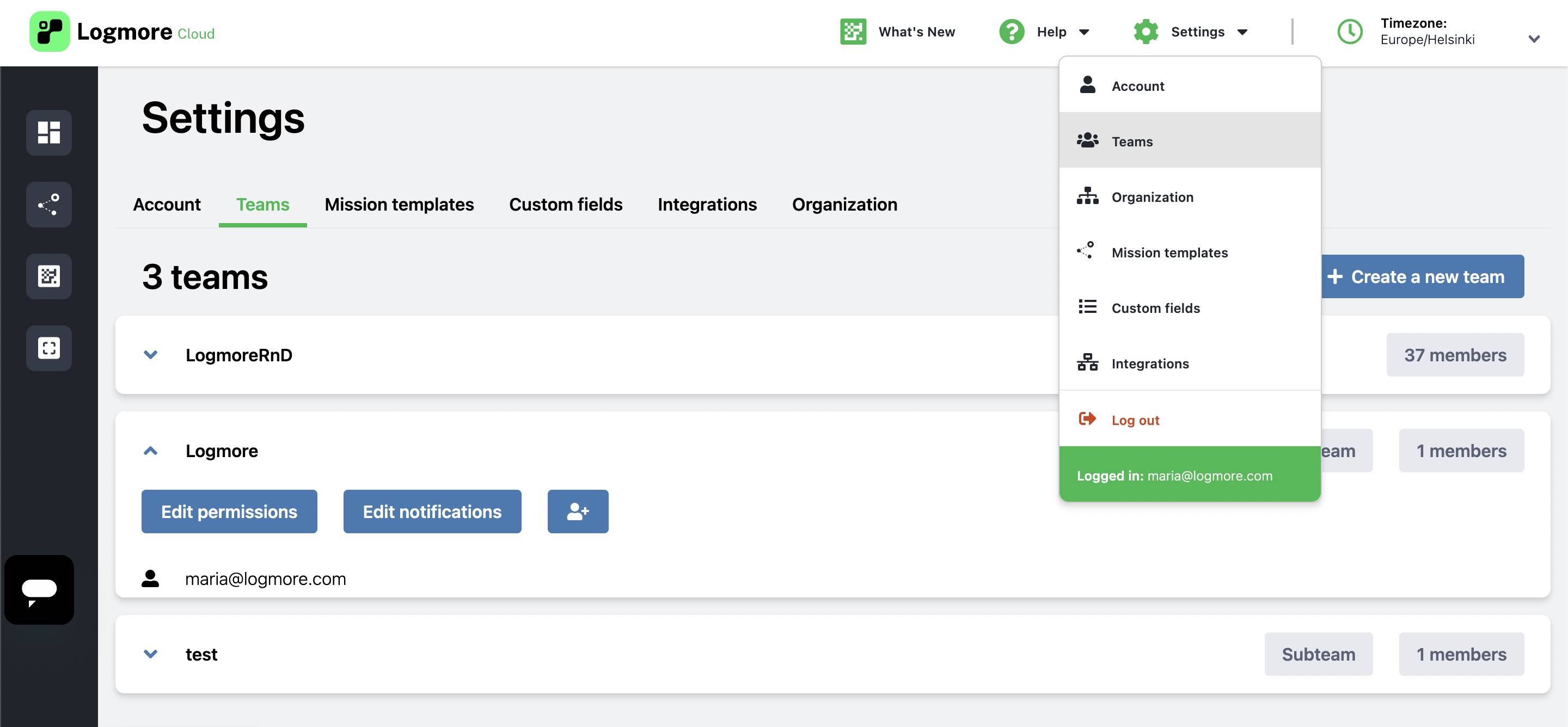
Task: Open the Help dropdown menu
Action: 1045,32
